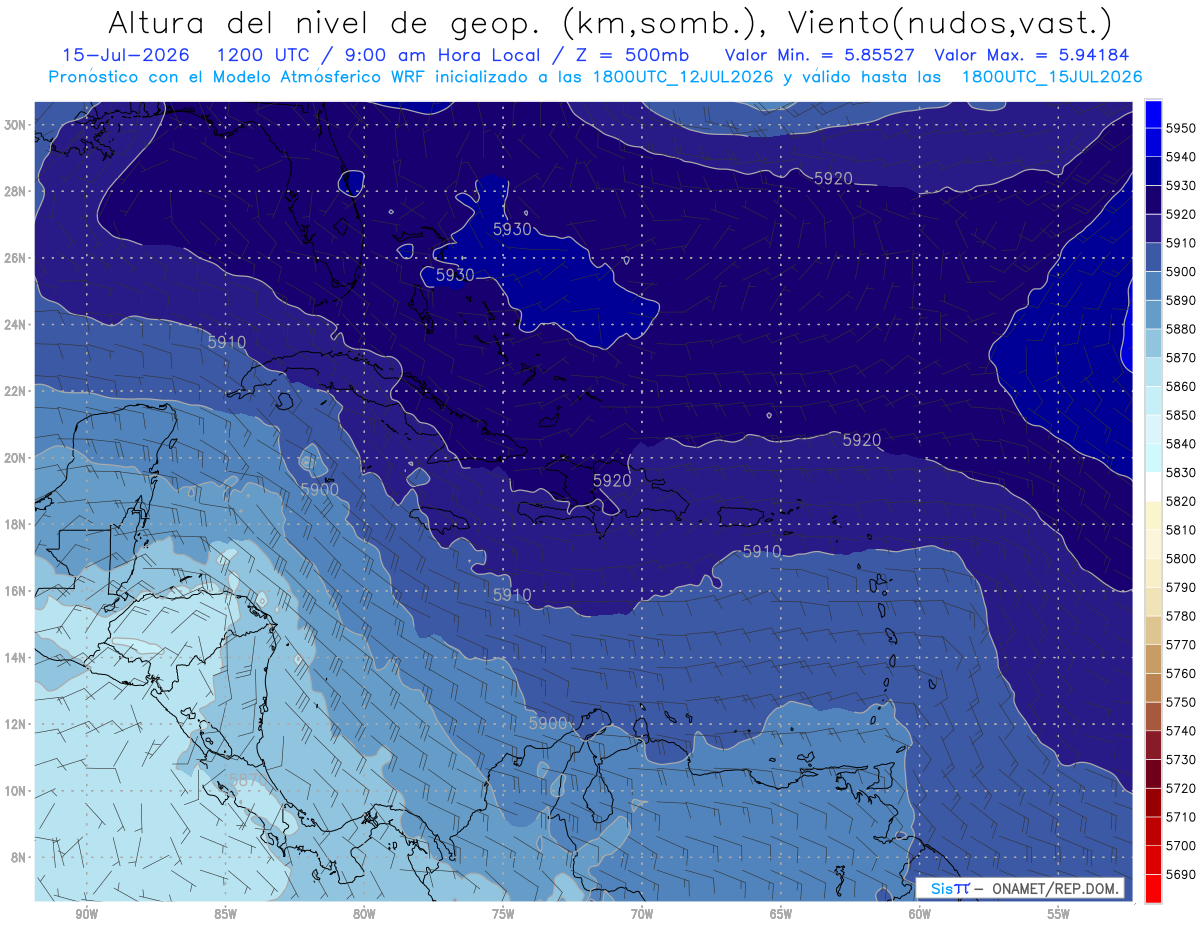Click the '5920' contour label over Hispaniola

pyautogui.click(x=612, y=481)
